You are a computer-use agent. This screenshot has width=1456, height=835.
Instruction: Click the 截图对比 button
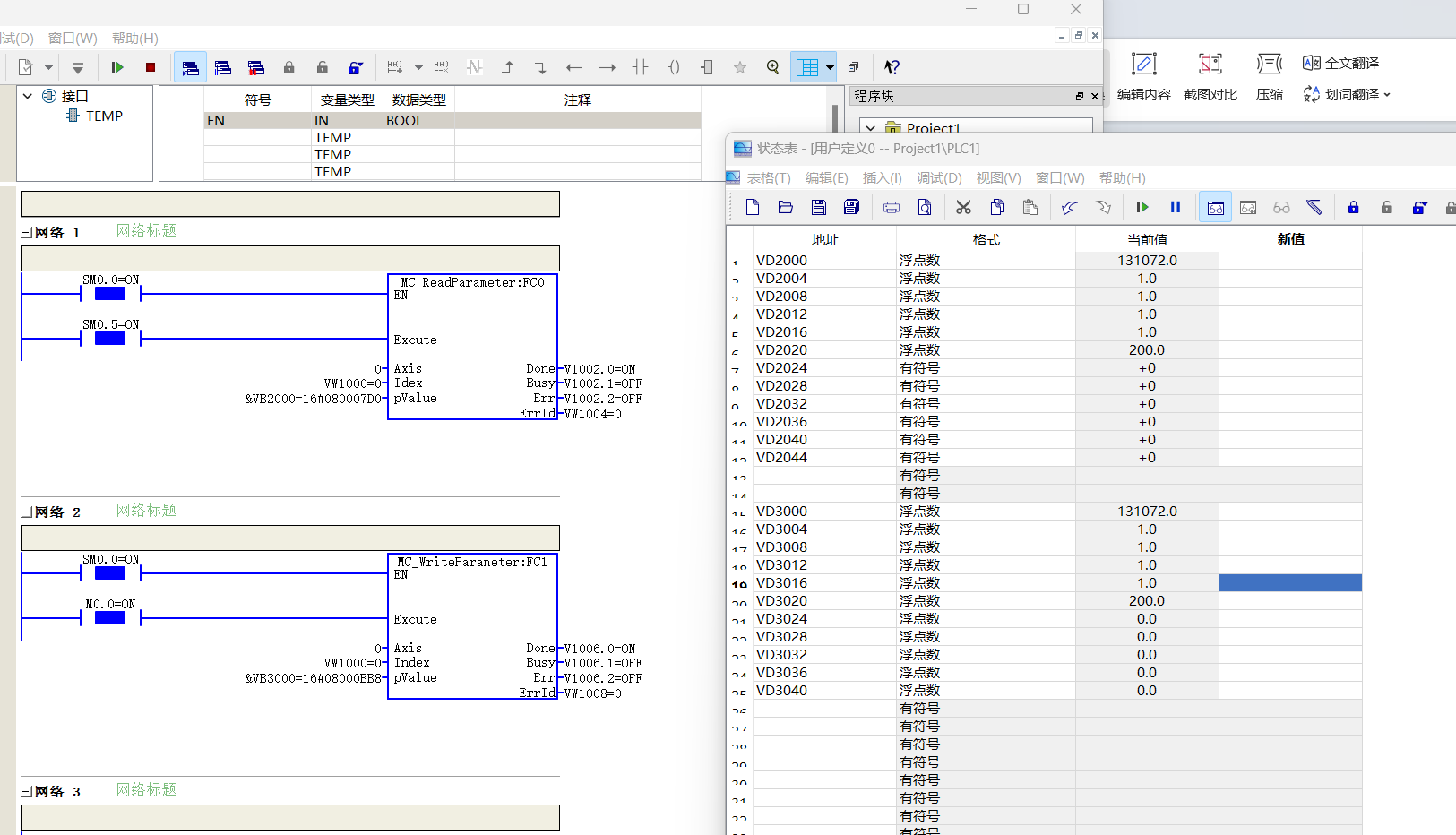(1210, 75)
